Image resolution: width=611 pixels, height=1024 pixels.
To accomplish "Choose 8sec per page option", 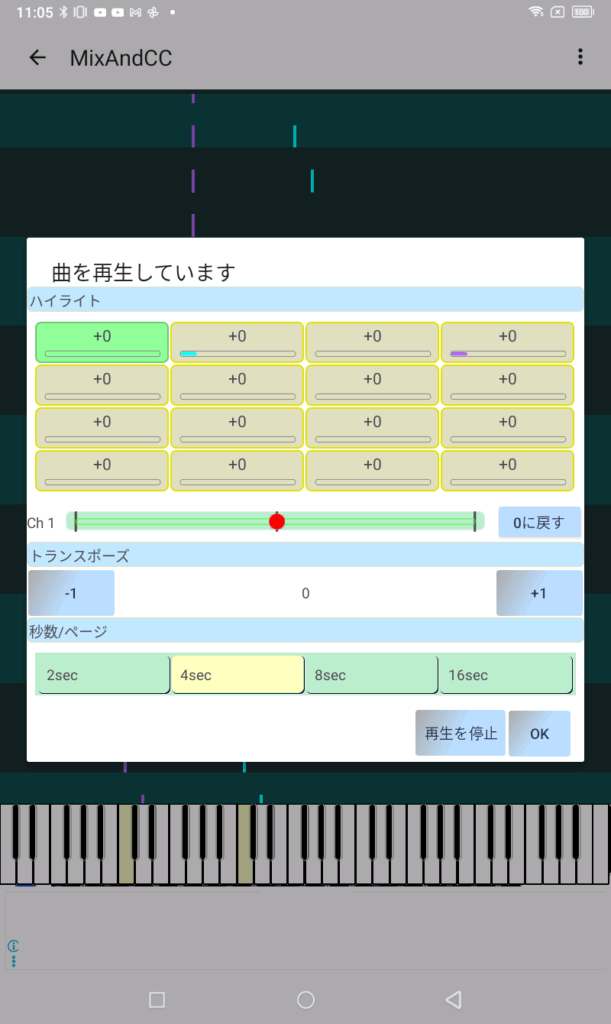I will point(371,675).
